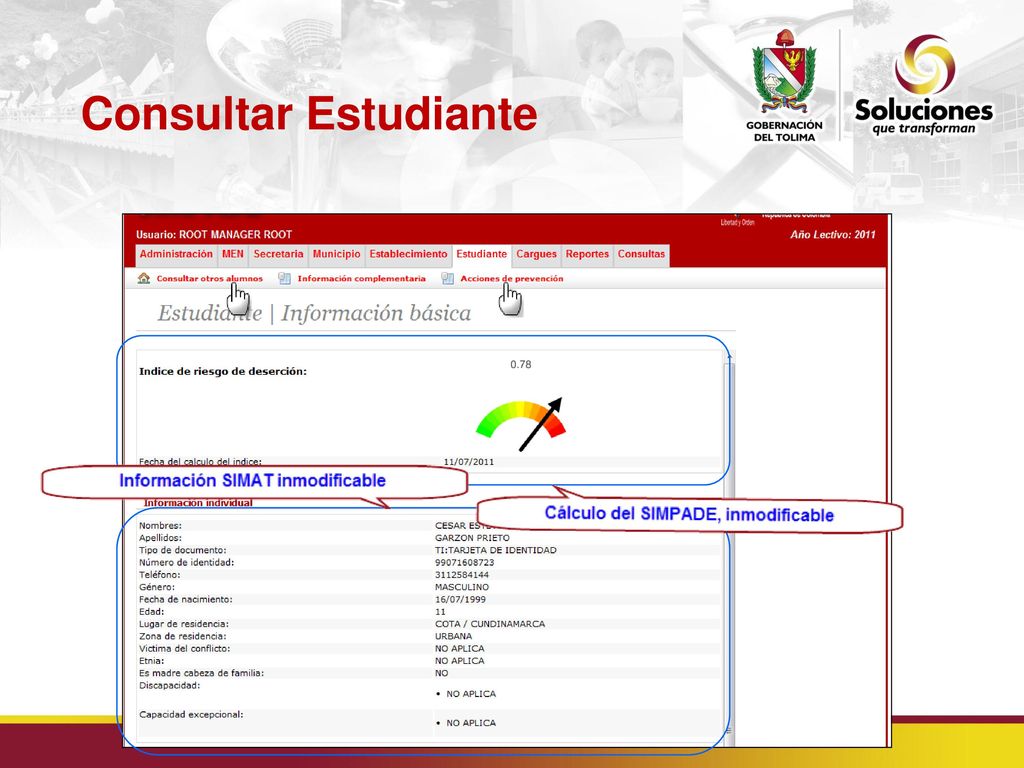The width and height of the screenshot is (1024, 768).
Task: Click the home icon beside Consultar otros alumnos
Action: coord(144,278)
